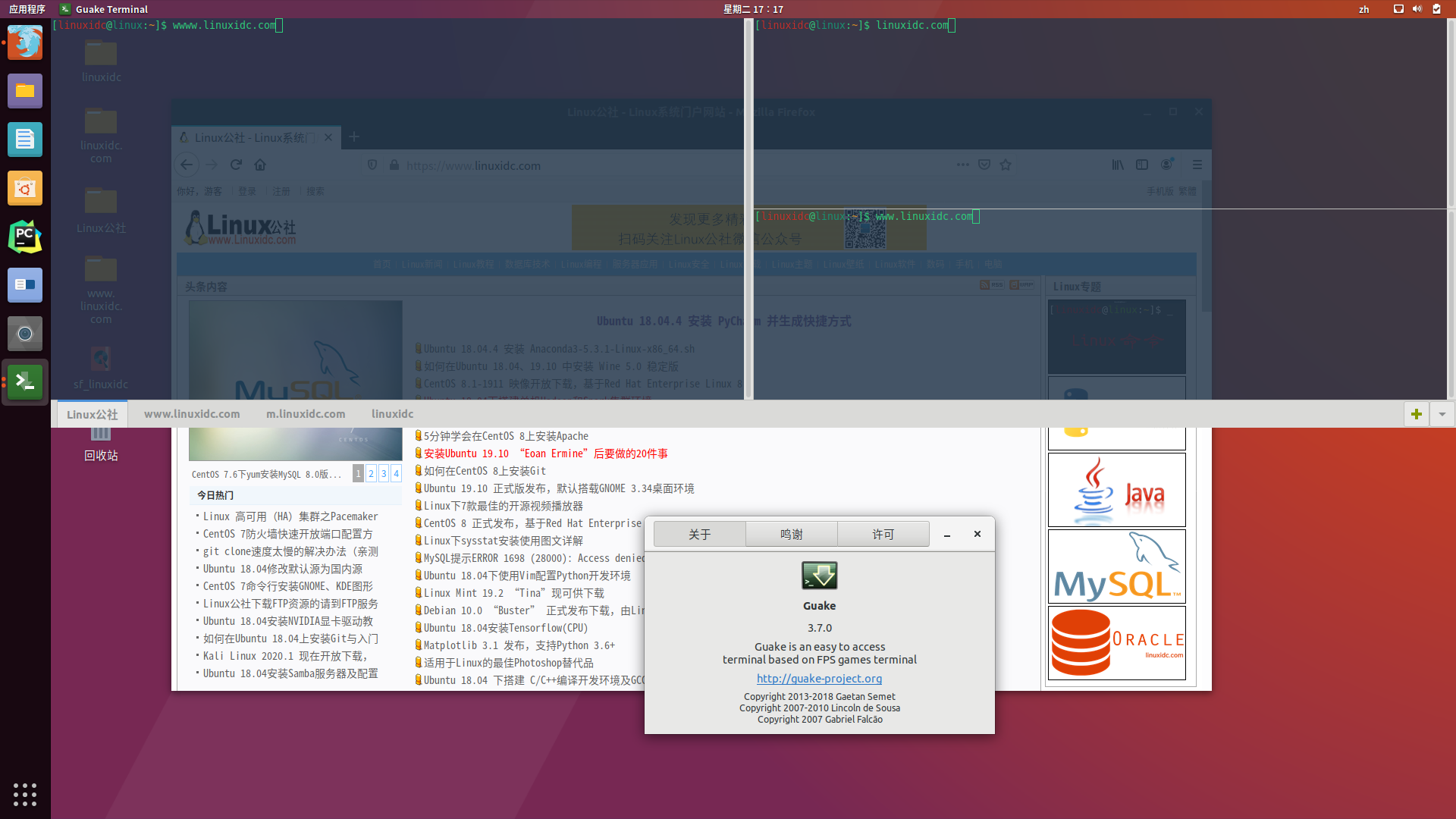Go to slideshow page 2
Viewport: 1456px width, 819px height.
[x=371, y=473]
